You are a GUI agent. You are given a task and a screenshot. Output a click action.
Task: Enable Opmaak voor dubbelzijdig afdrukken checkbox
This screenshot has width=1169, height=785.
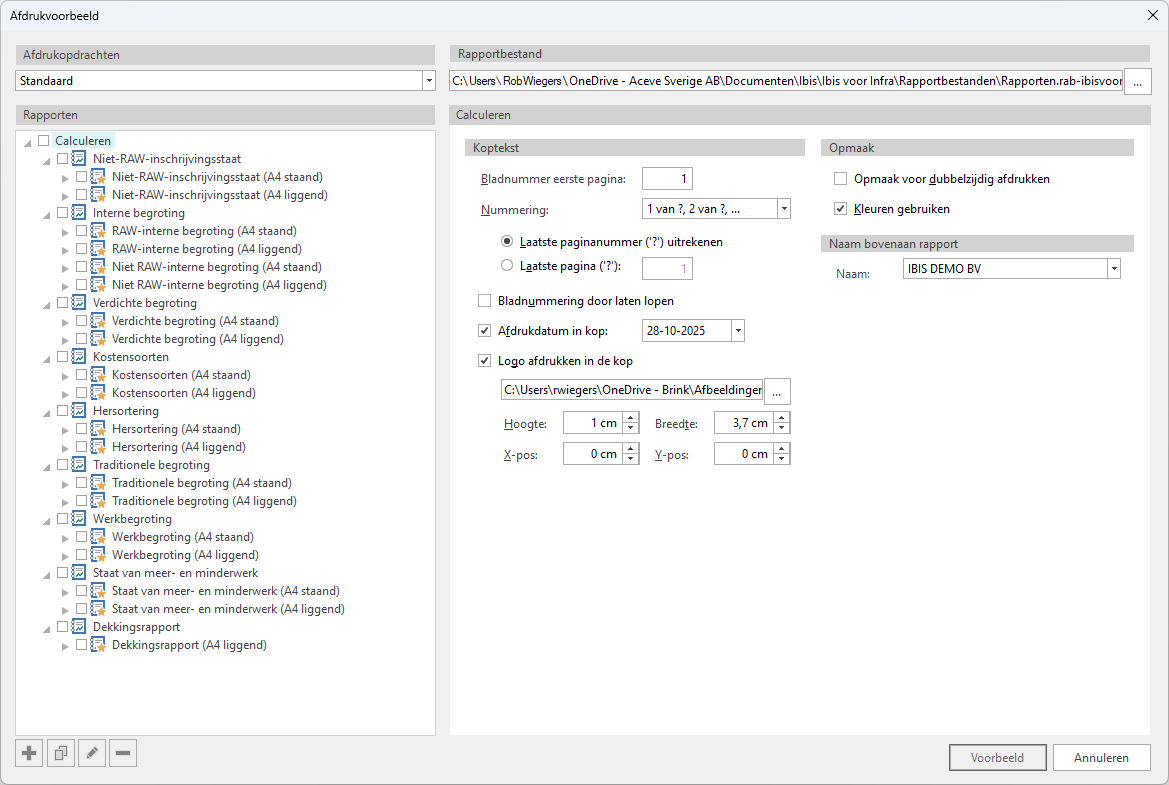[x=841, y=179]
